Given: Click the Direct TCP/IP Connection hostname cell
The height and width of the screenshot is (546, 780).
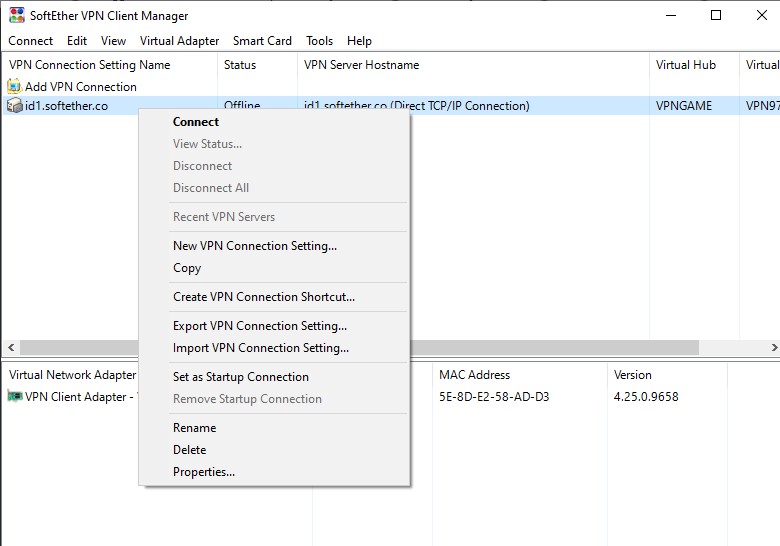Looking at the screenshot, I should (x=417, y=105).
